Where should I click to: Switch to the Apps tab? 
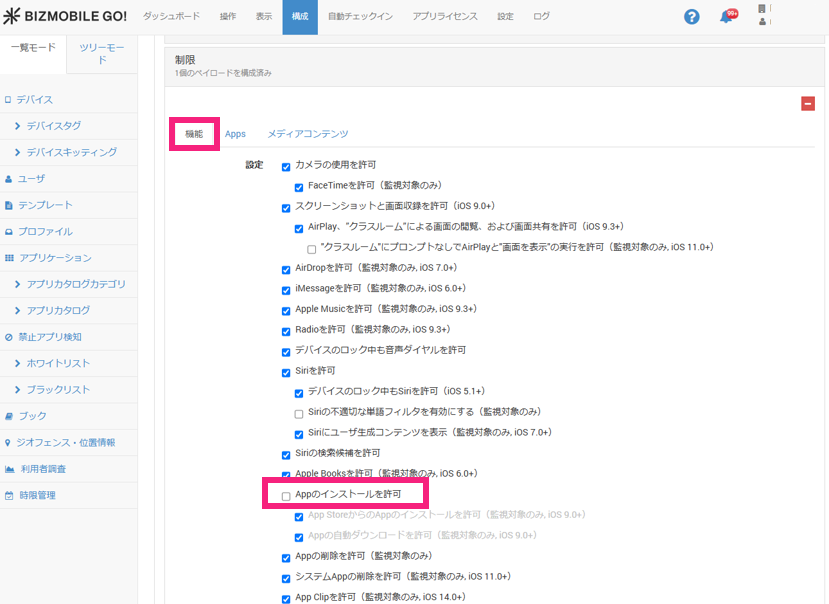[235, 134]
